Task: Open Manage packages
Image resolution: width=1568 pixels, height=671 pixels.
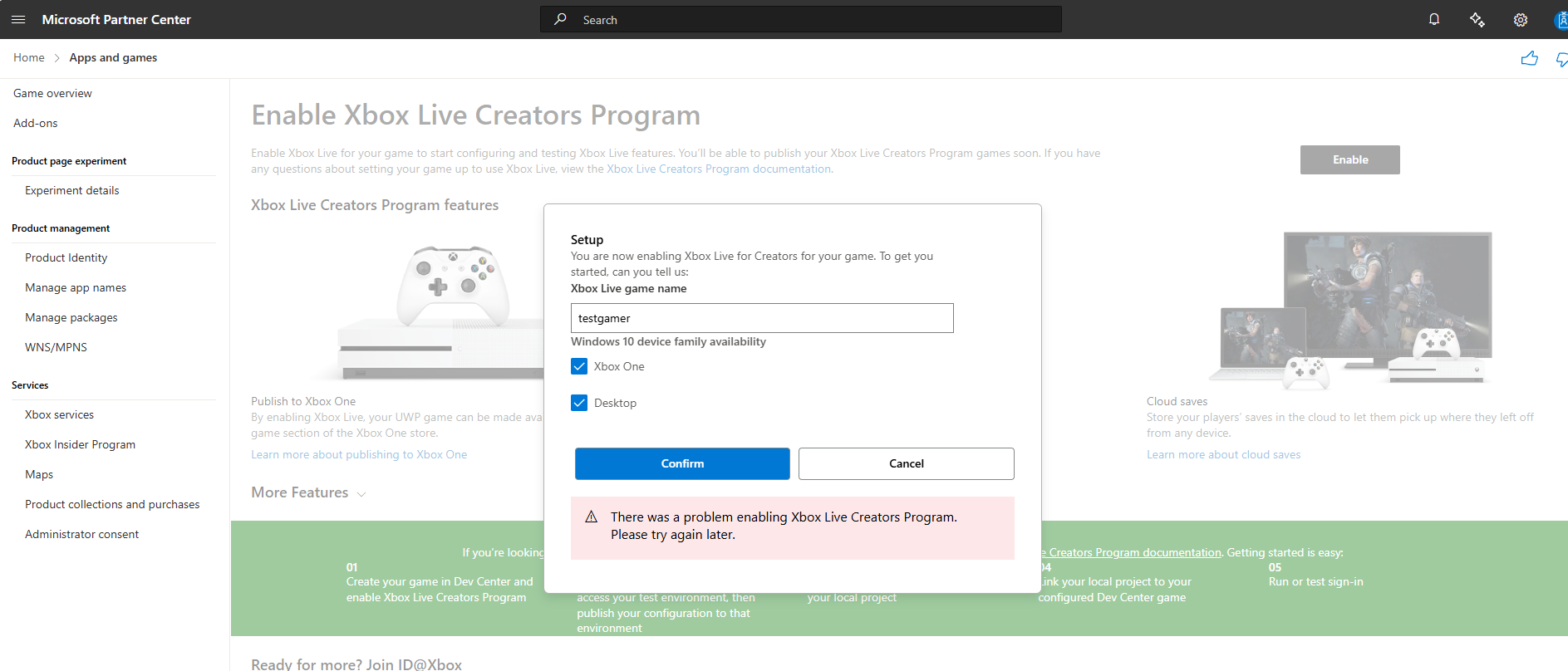Action: coord(71,317)
